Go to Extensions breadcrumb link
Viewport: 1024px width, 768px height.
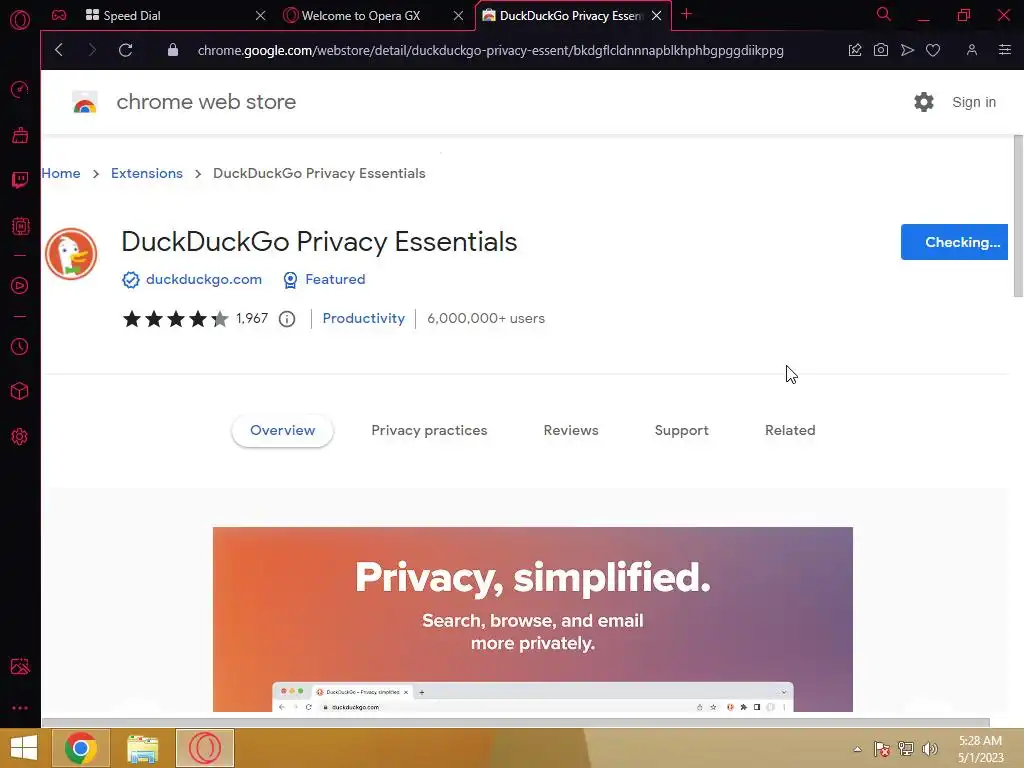tap(147, 174)
